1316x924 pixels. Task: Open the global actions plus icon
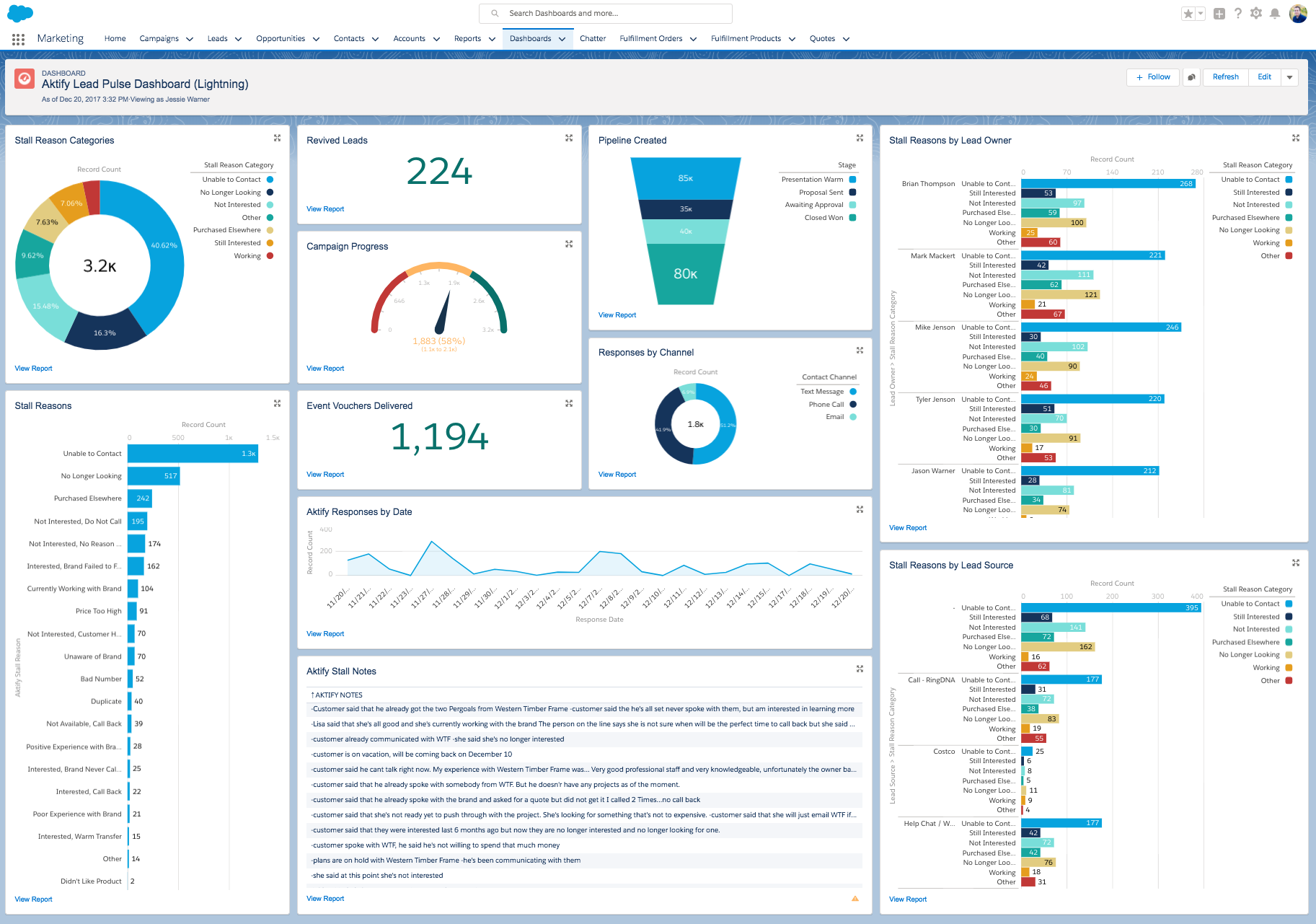(x=1219, y=14)
